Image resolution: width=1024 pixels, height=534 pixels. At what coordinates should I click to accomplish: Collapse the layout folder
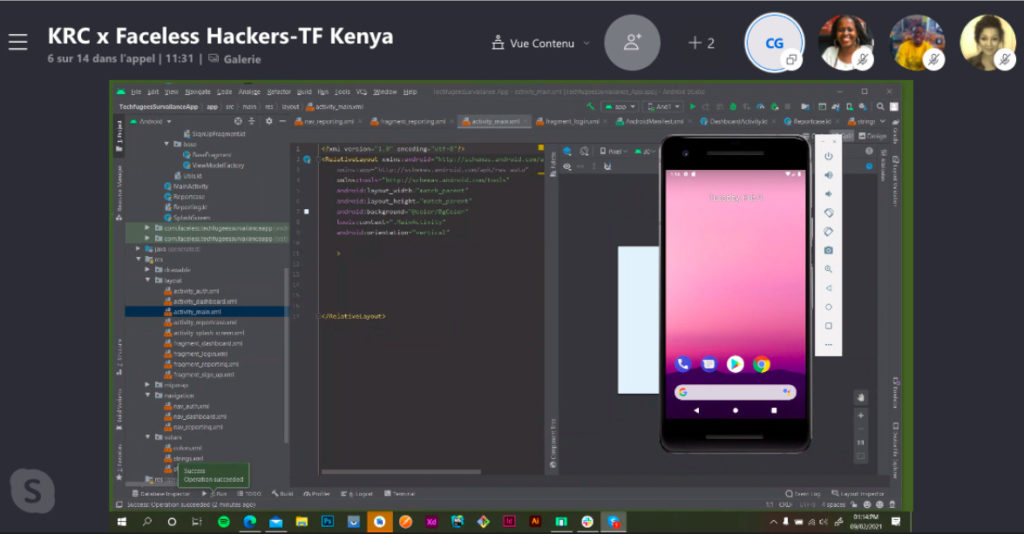click(x=148, y=280)
